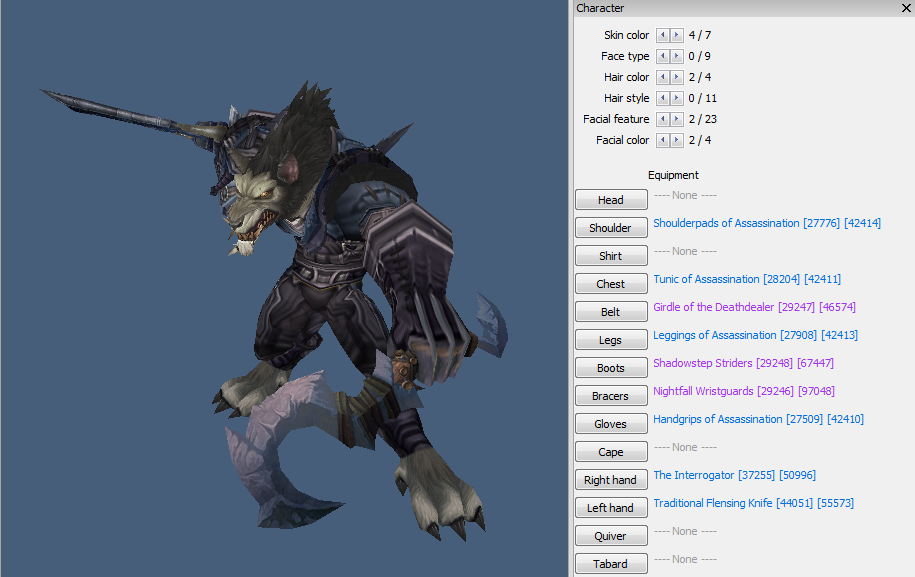915x577 pixels.
Task: Choose a Shirt item
Action: [x=611, y=256]
